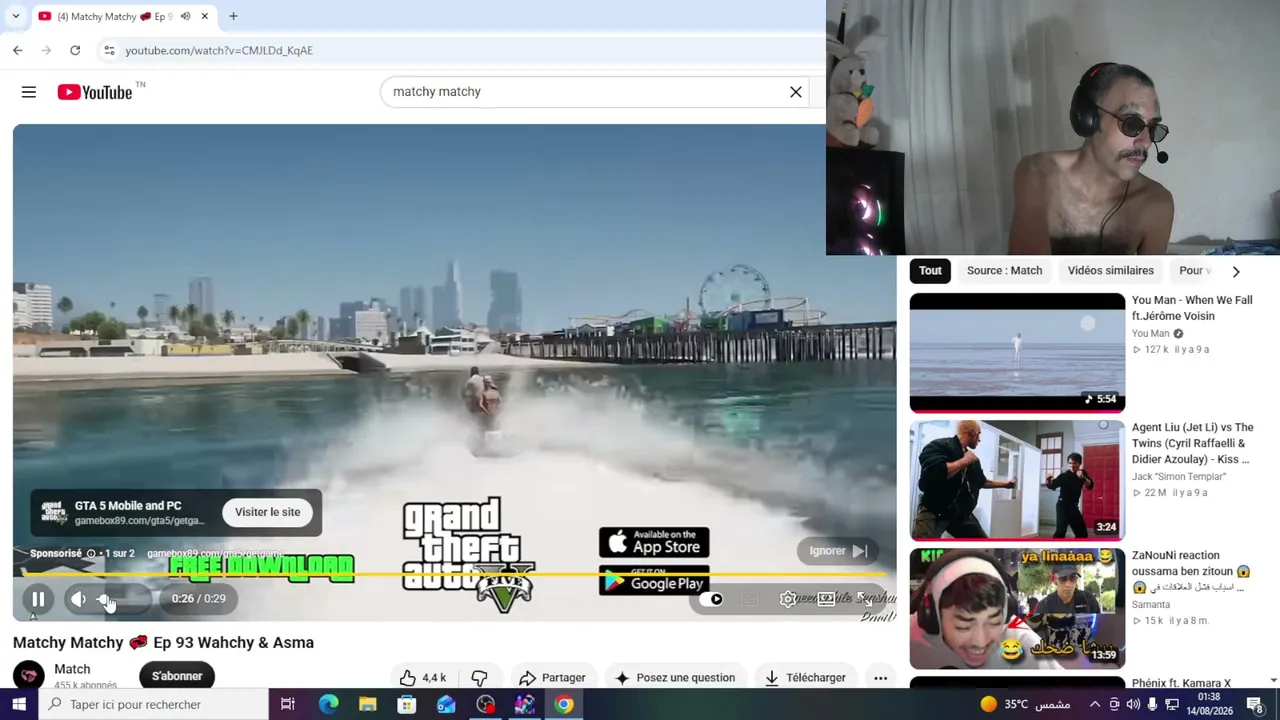Show hidden system tray icons chevron
1280x720 pixels.
click(x=1094, y=705)
